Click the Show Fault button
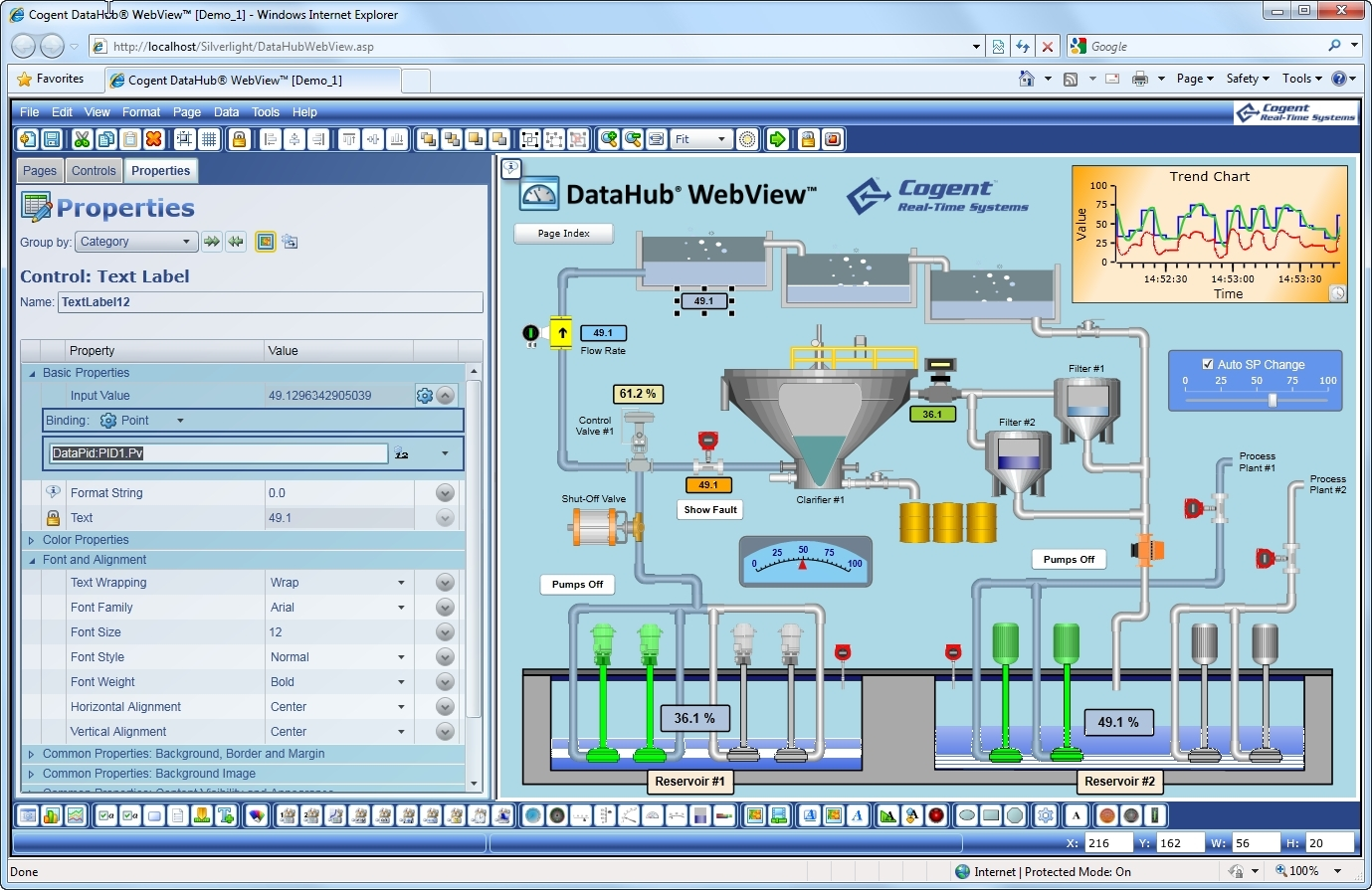The image size is (1372, 890). [710, 510]
